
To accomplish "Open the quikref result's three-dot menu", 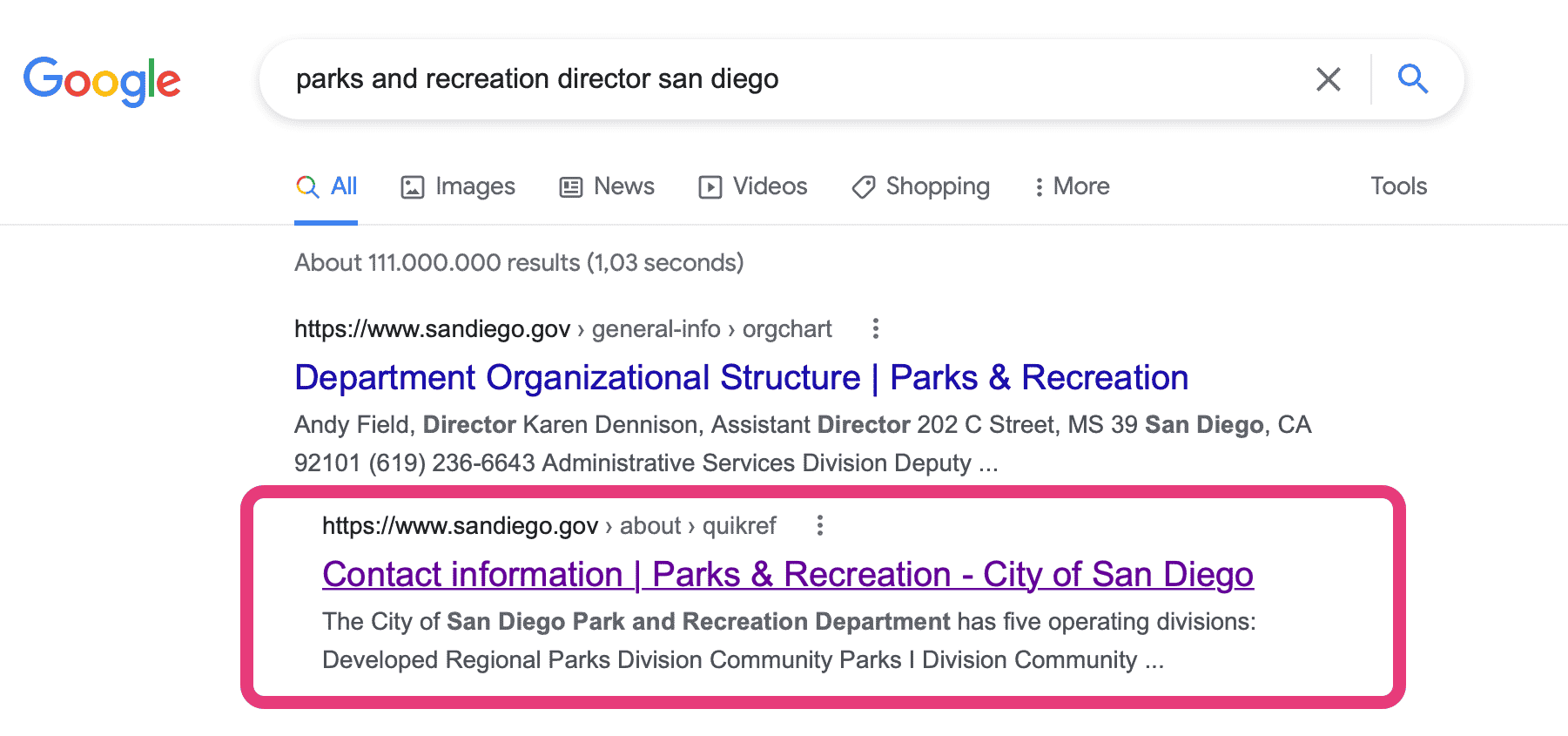I will [819, 525].
